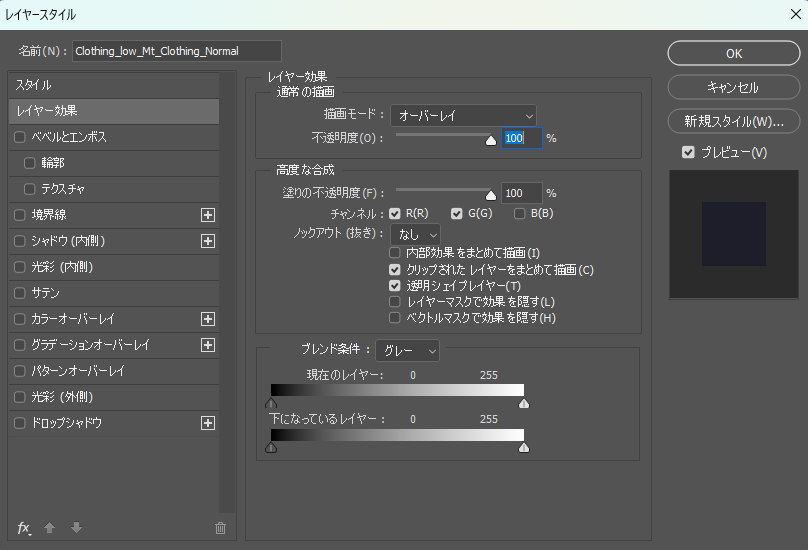
Task: Open the ブレンド条件 グレー dropdown
Action: (407, 350)
